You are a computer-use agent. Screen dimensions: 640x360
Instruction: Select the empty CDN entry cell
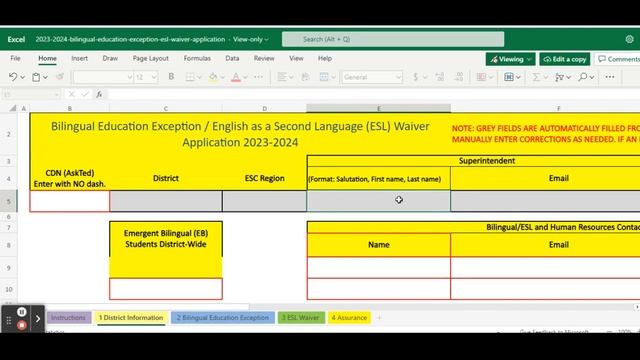[x=69, y=201]
